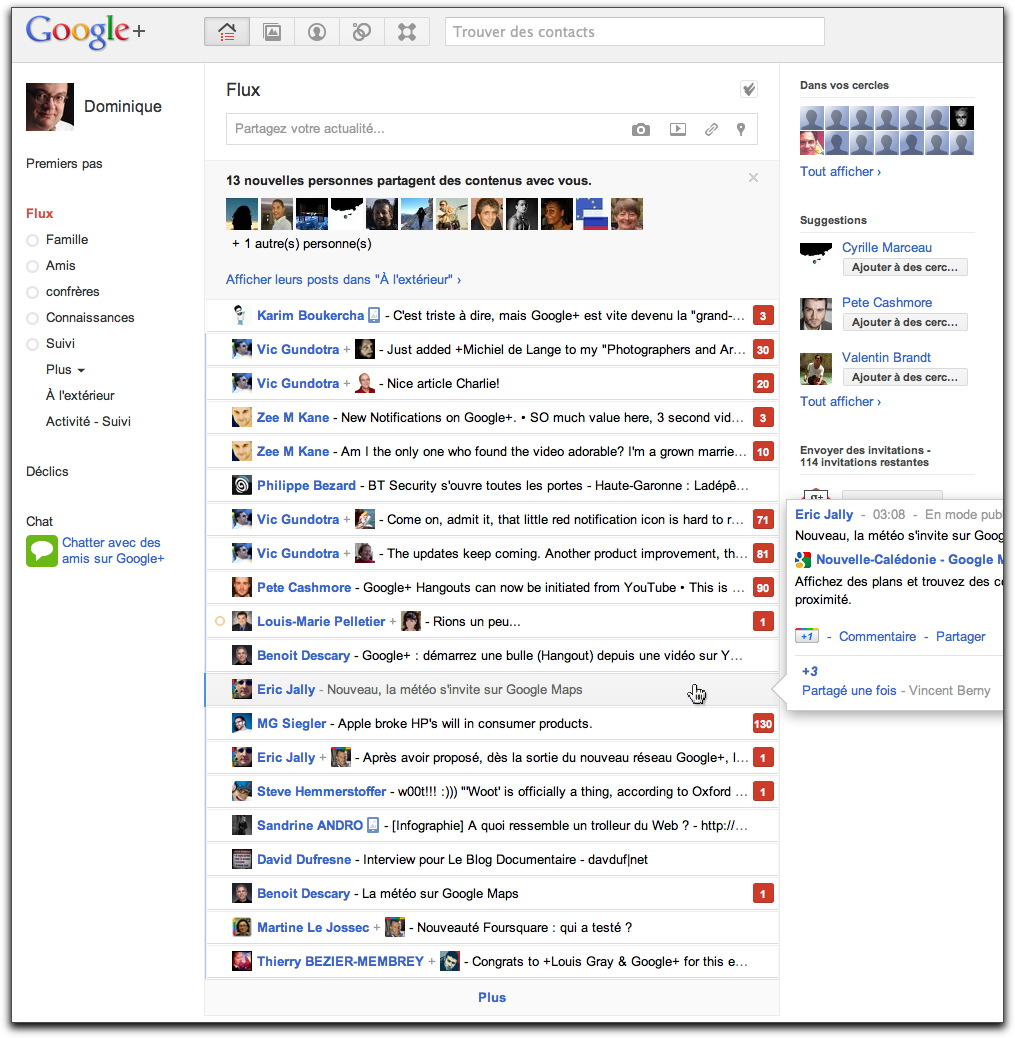1015x1038 pixels.
Task: Click Afficher leurs posts dans À l'extérieur link
Action: coord(343,279)
